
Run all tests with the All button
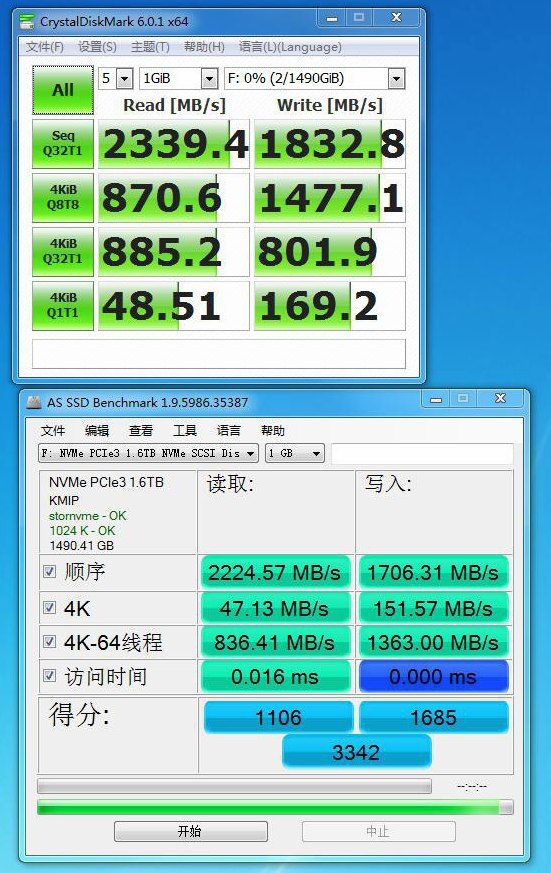click(63, 90)
